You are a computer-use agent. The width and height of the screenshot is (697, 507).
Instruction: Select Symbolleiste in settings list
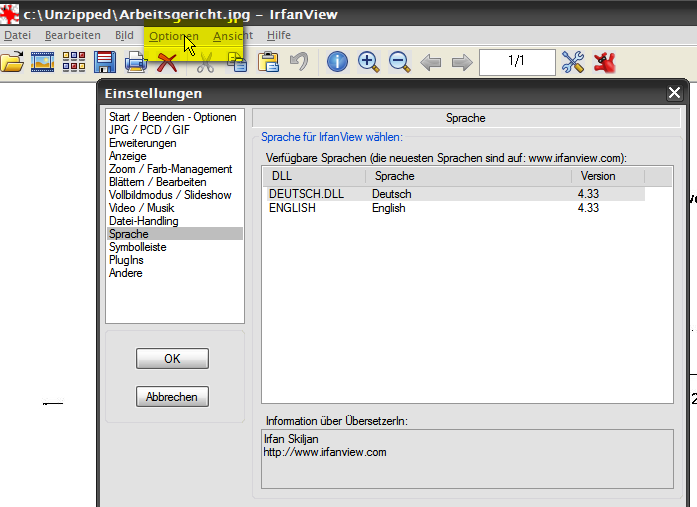[138, 247]
